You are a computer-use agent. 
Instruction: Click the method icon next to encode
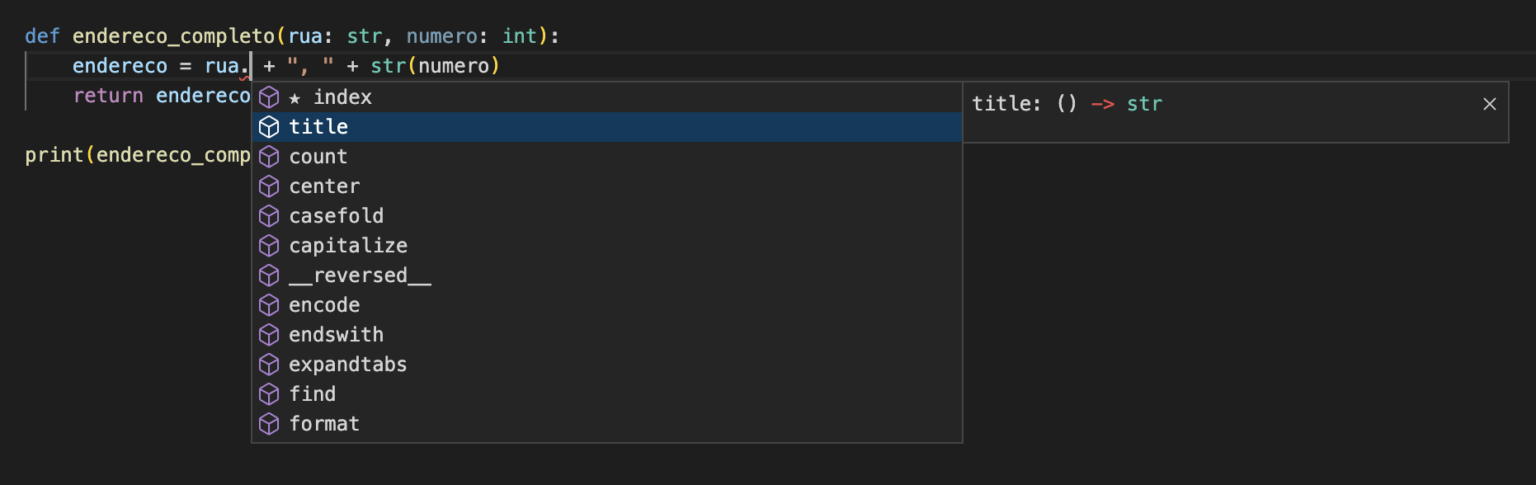click(x=269, y=305)
